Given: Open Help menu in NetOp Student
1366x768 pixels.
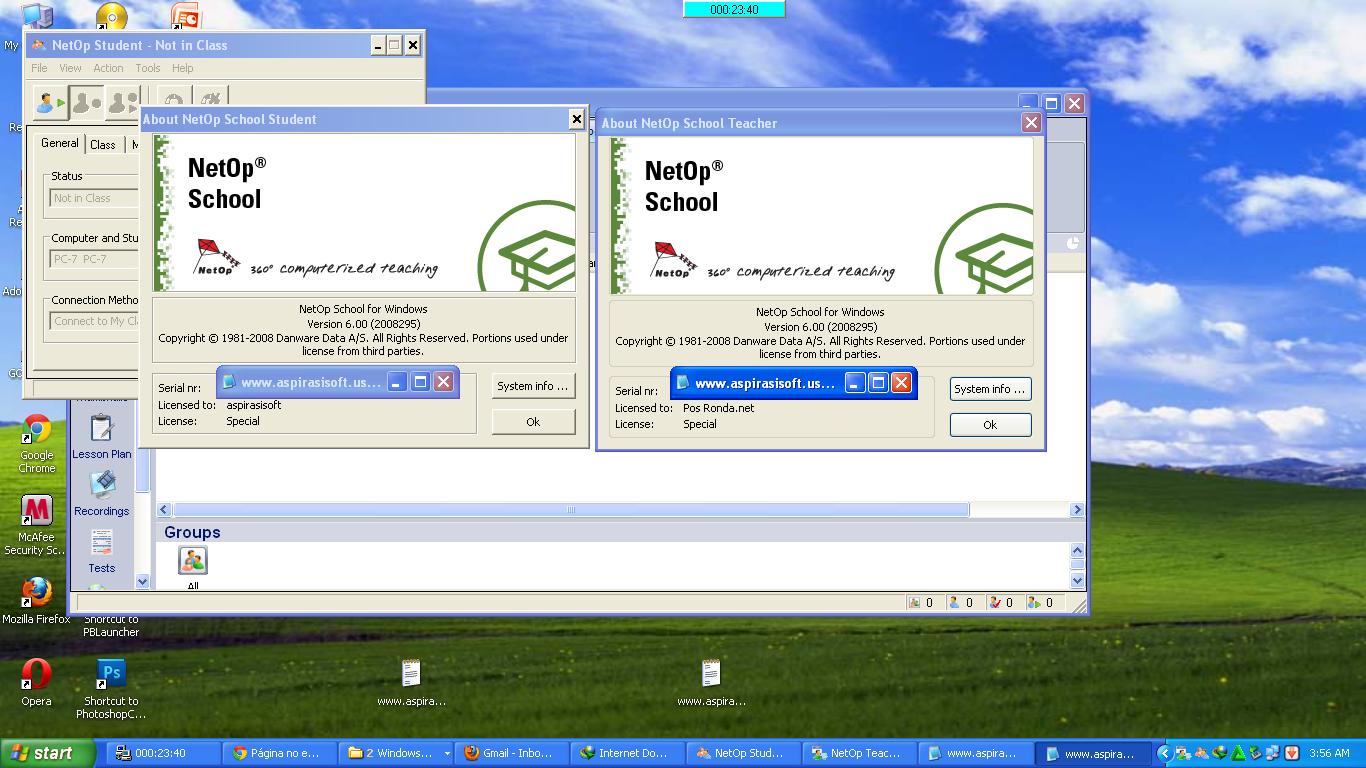Looking at the screenshot, I should point(182,68).
